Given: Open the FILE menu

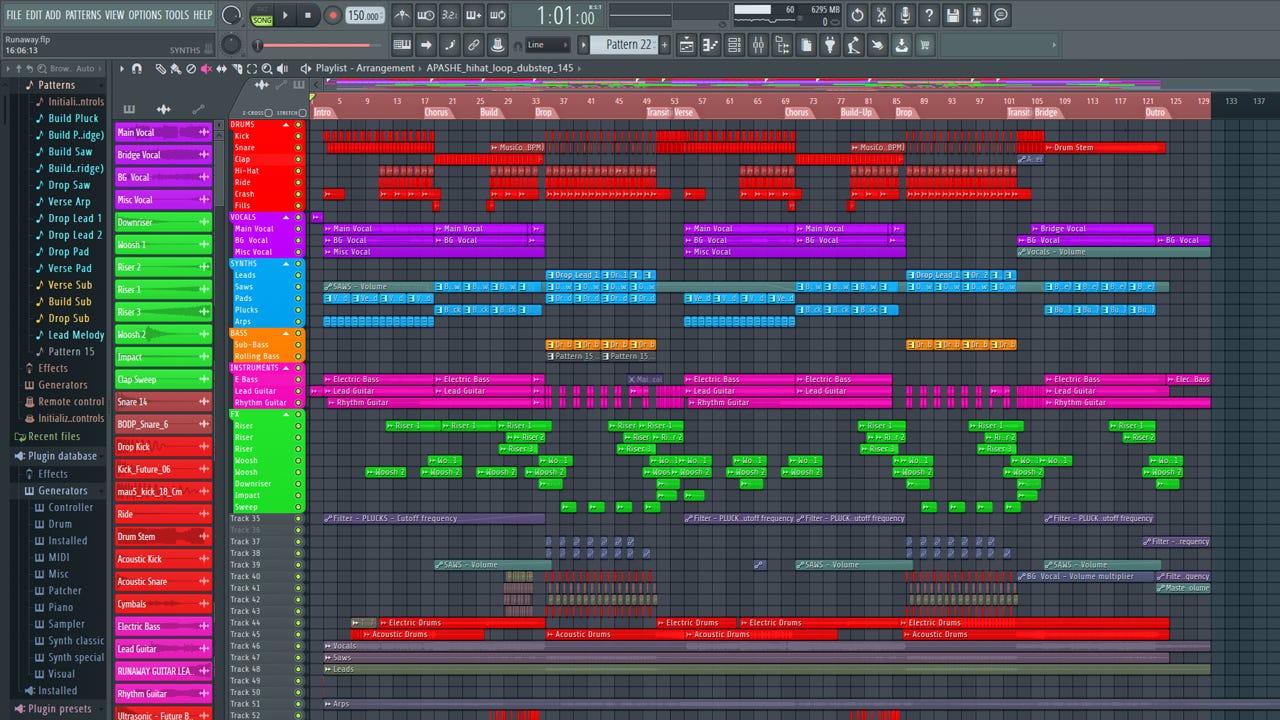Looking at the screenshot, I should pyautogui.click(x=14, y=15).
